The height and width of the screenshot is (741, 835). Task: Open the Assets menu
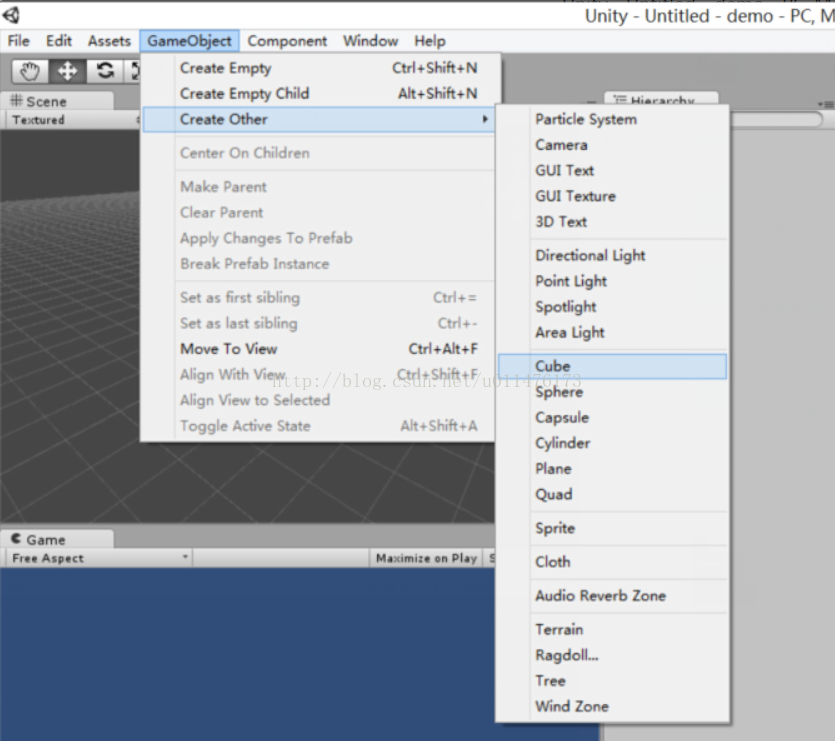[x=109, y=41]
